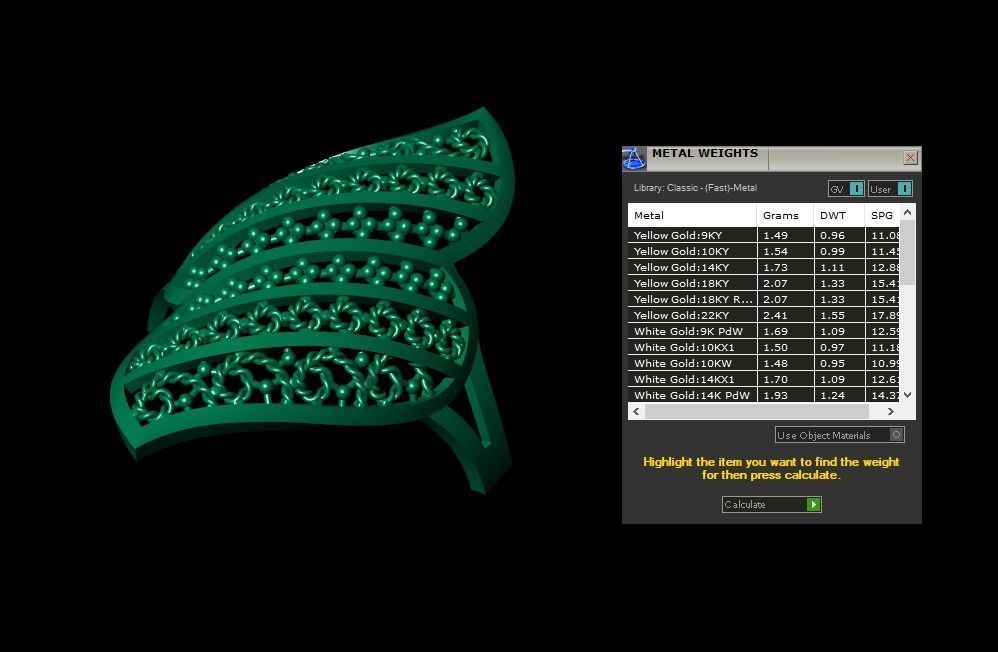This screenshot has height=652, width=998.
Task: Click the 1.93 grams cell
Action: pos(785,395)
